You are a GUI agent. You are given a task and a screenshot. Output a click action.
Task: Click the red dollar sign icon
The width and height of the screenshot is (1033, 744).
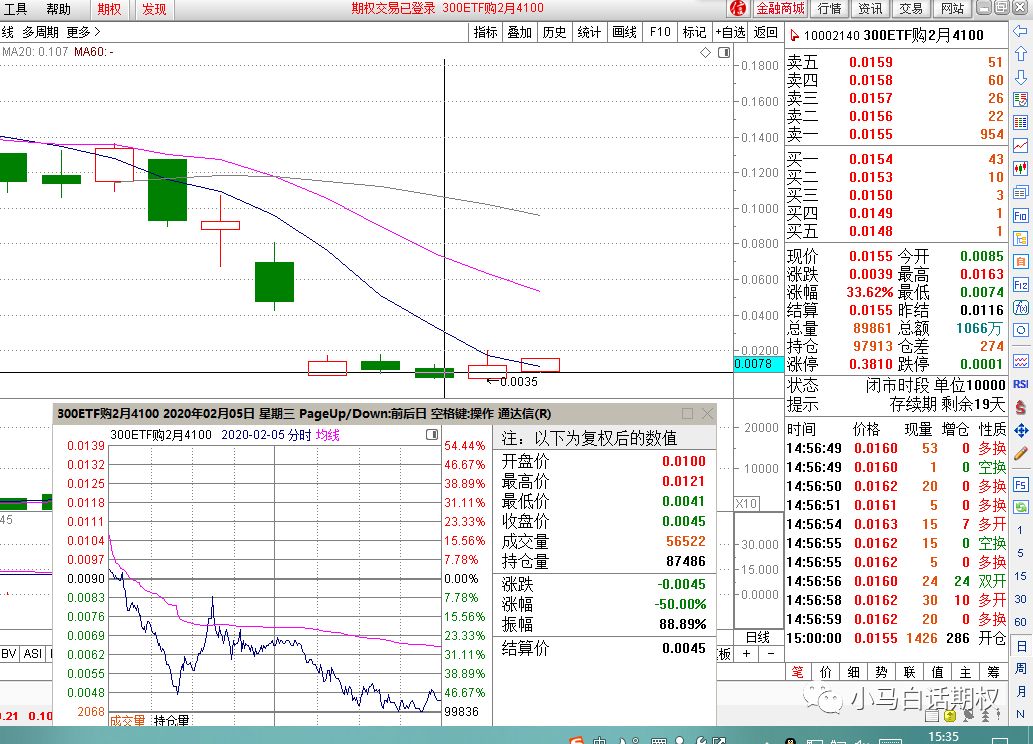pyautogui.click(x=1020, y=407)
